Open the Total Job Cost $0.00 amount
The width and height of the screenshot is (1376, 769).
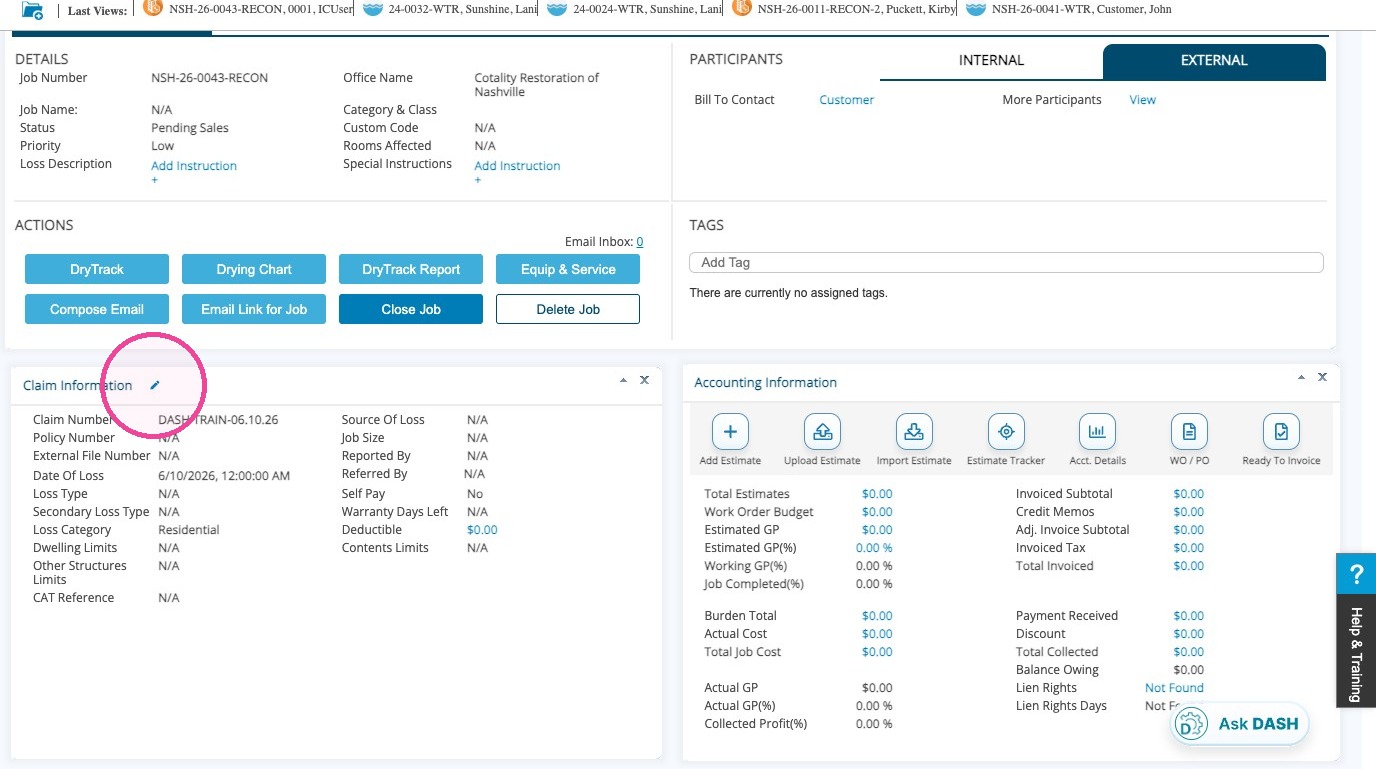[x=877, y=652]
